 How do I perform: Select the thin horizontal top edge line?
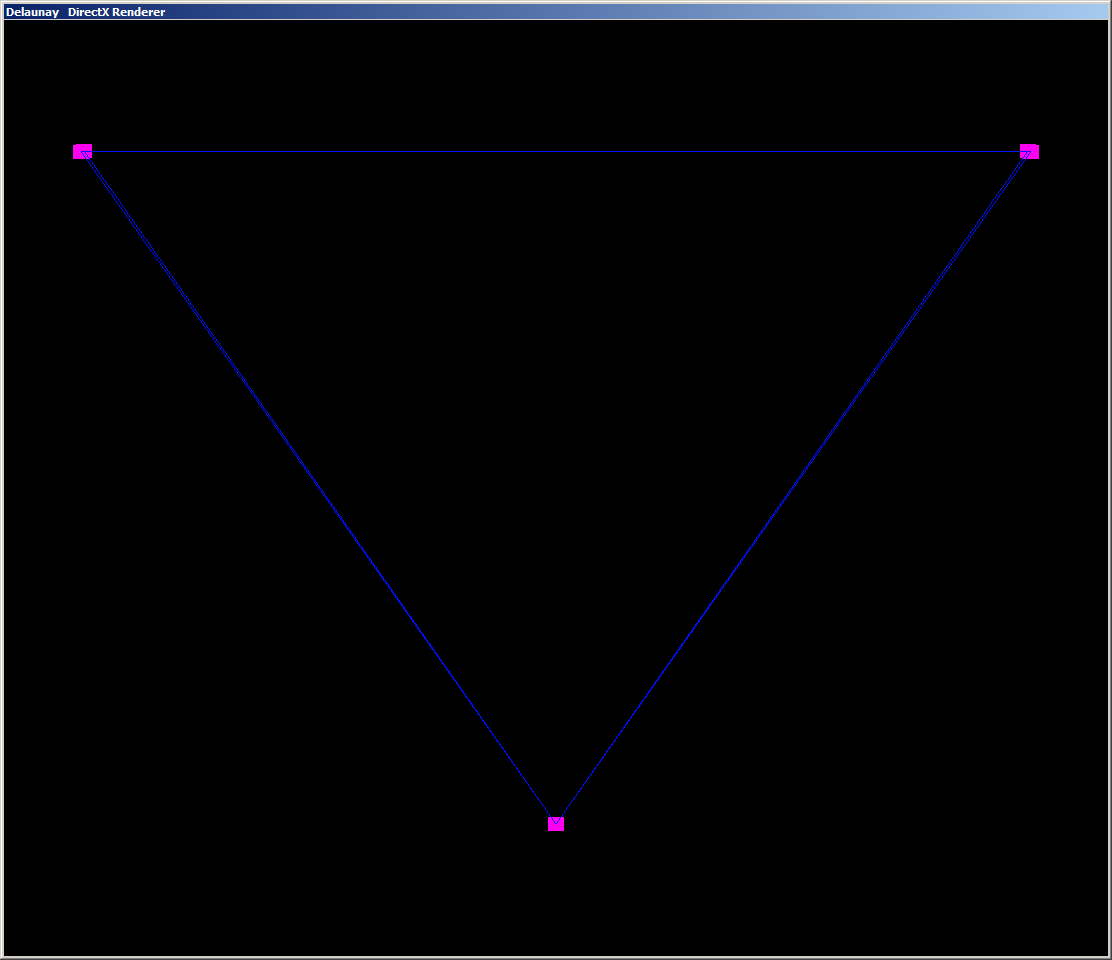click(556, 152)
